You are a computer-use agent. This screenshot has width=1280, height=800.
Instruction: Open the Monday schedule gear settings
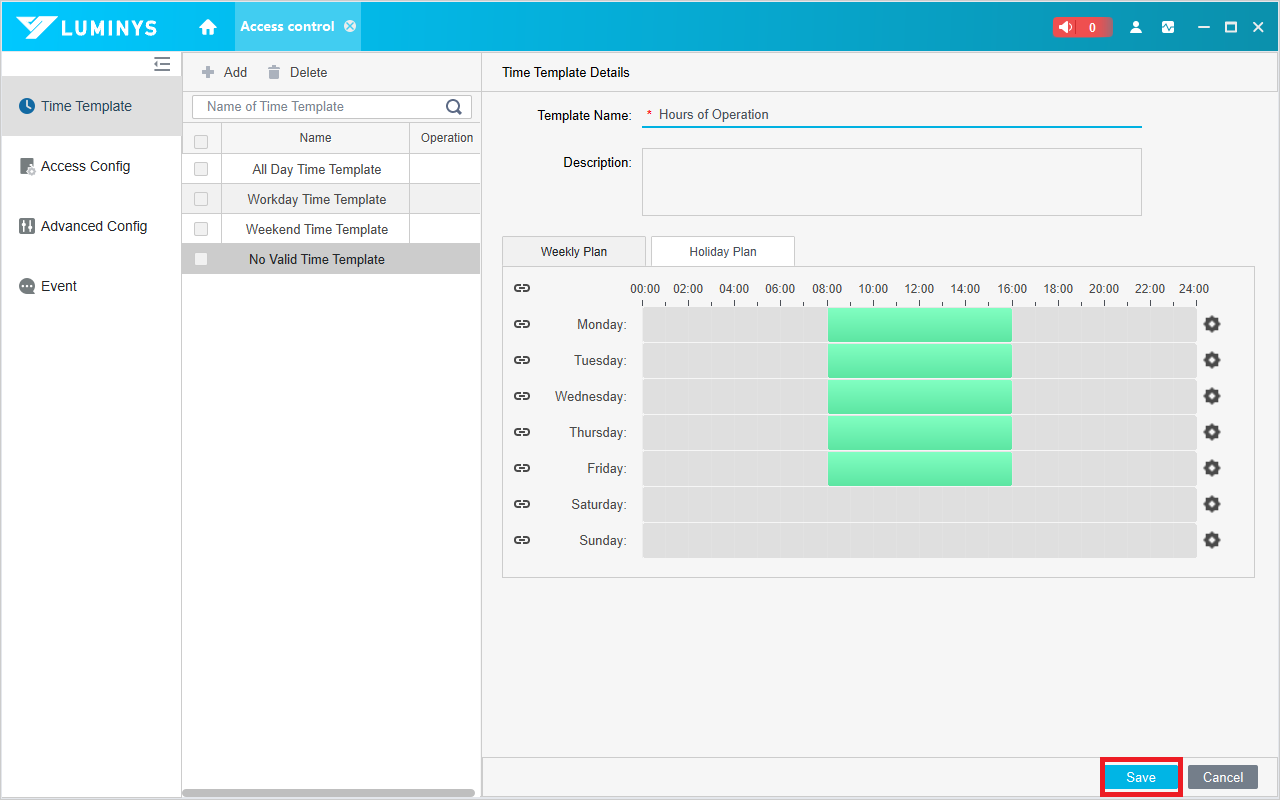(x=1212, y=324)
